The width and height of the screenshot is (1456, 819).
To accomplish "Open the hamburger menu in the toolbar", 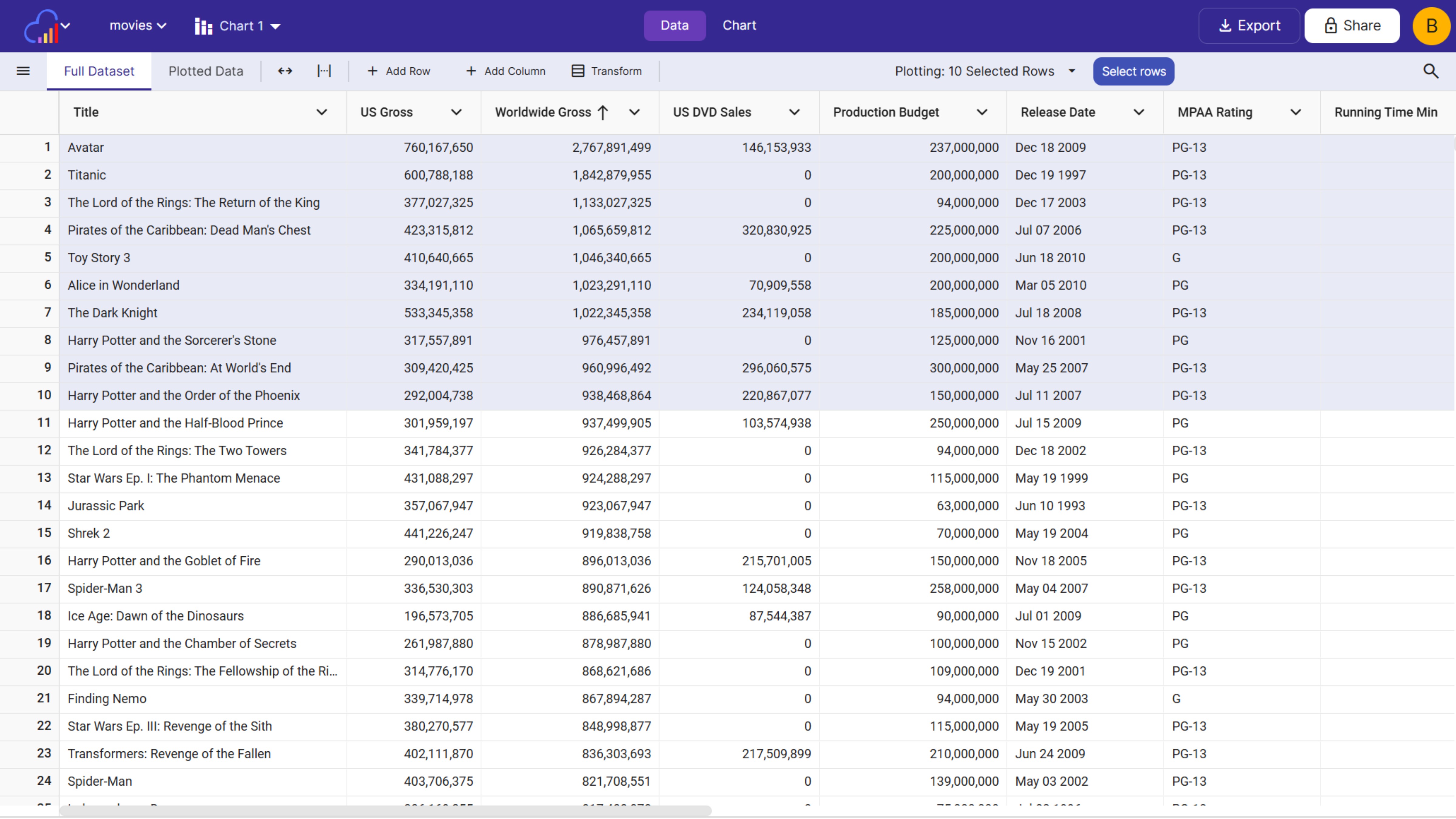I will [x=23, y=71].
